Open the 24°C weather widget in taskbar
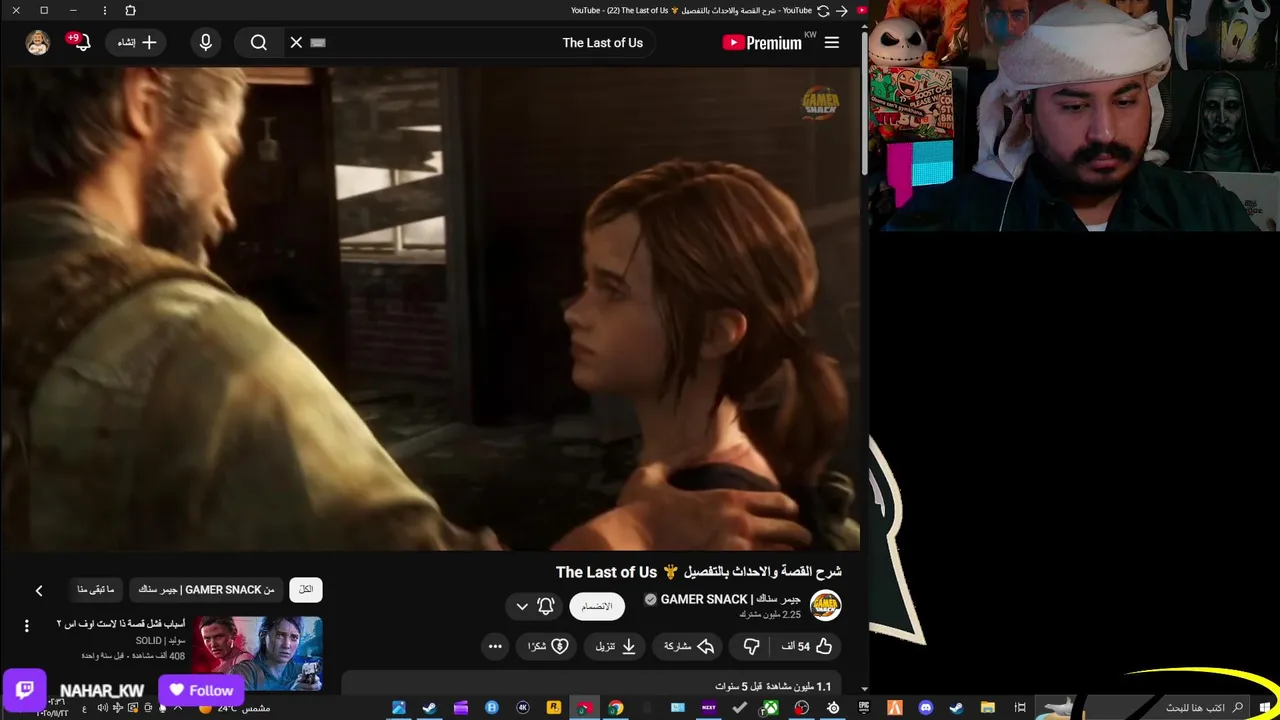The height and width of the screenshot is (720, 1280). point(235,708)
